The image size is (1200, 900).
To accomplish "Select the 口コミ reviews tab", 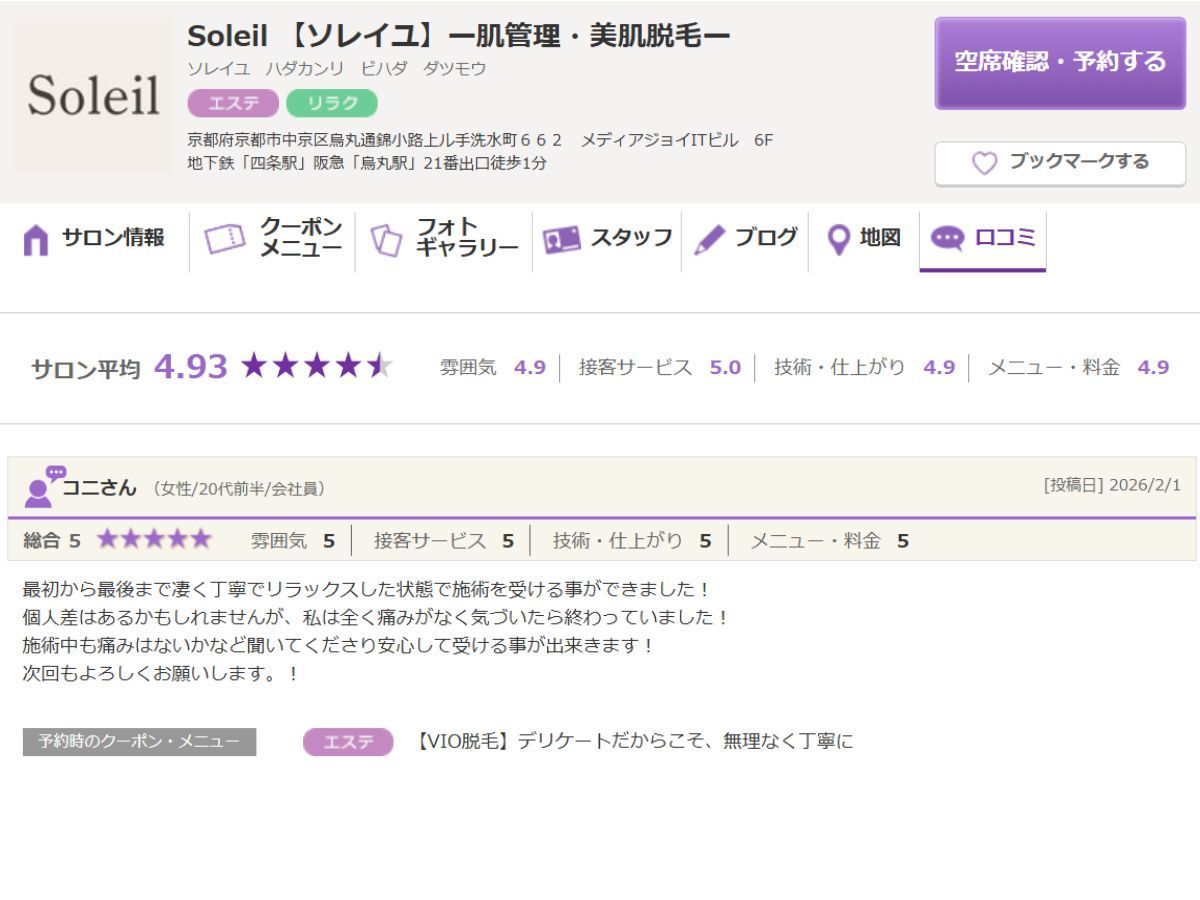I will tap(983, 240).
